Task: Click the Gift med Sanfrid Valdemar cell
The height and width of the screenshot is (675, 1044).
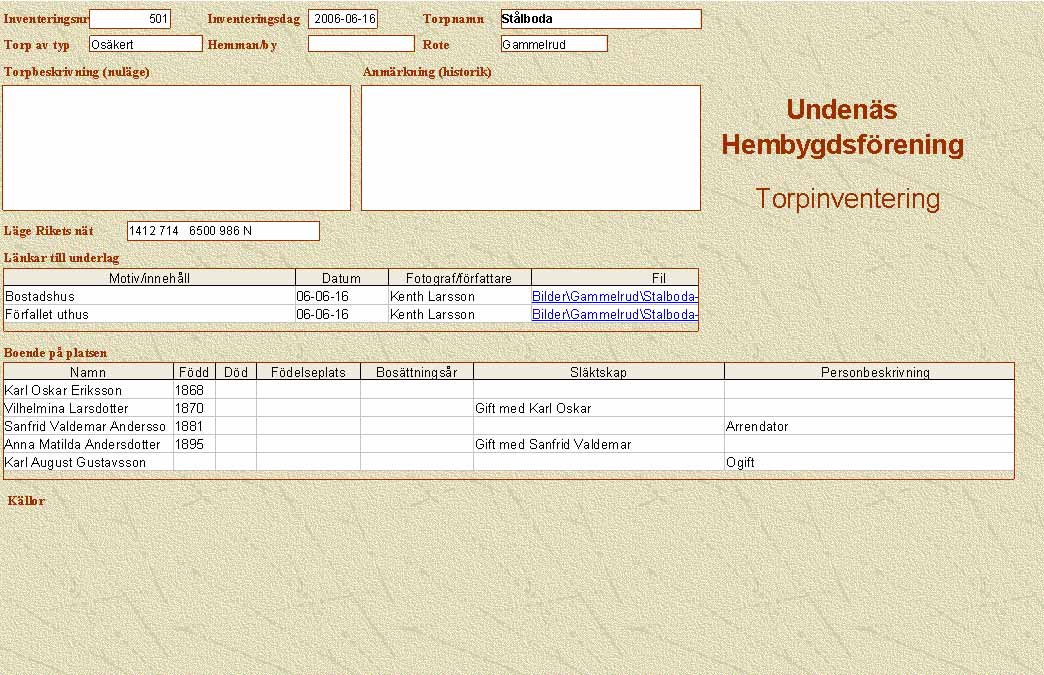Action: (598, 445)
